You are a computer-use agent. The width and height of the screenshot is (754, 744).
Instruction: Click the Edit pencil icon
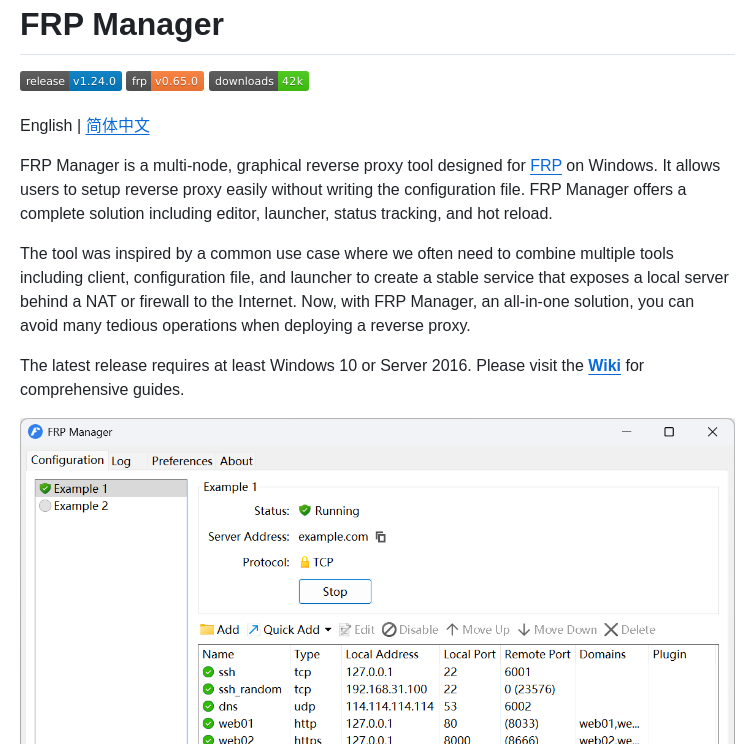(345, 630)
